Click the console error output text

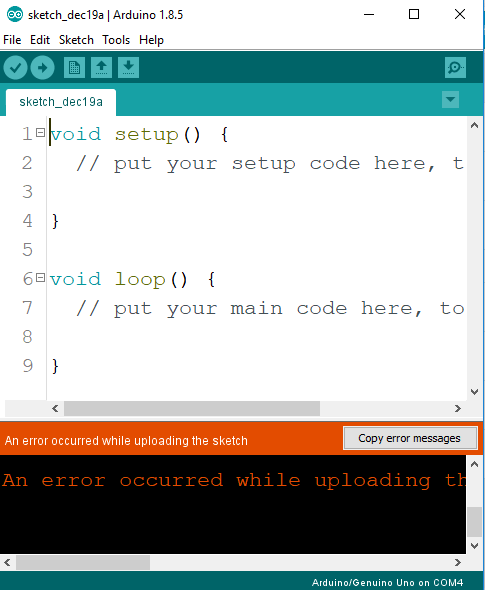pos(234,481)
